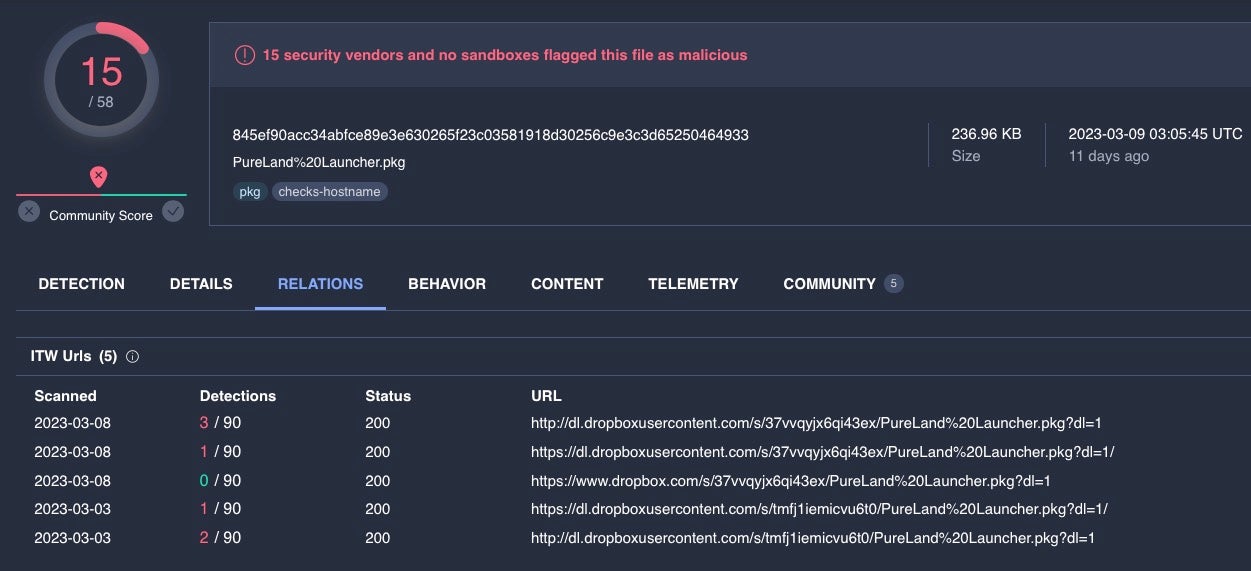Click the ITW Urls info icon
Image resolution: width=1251 pixels, height=571 pixels.
[132, 357]
